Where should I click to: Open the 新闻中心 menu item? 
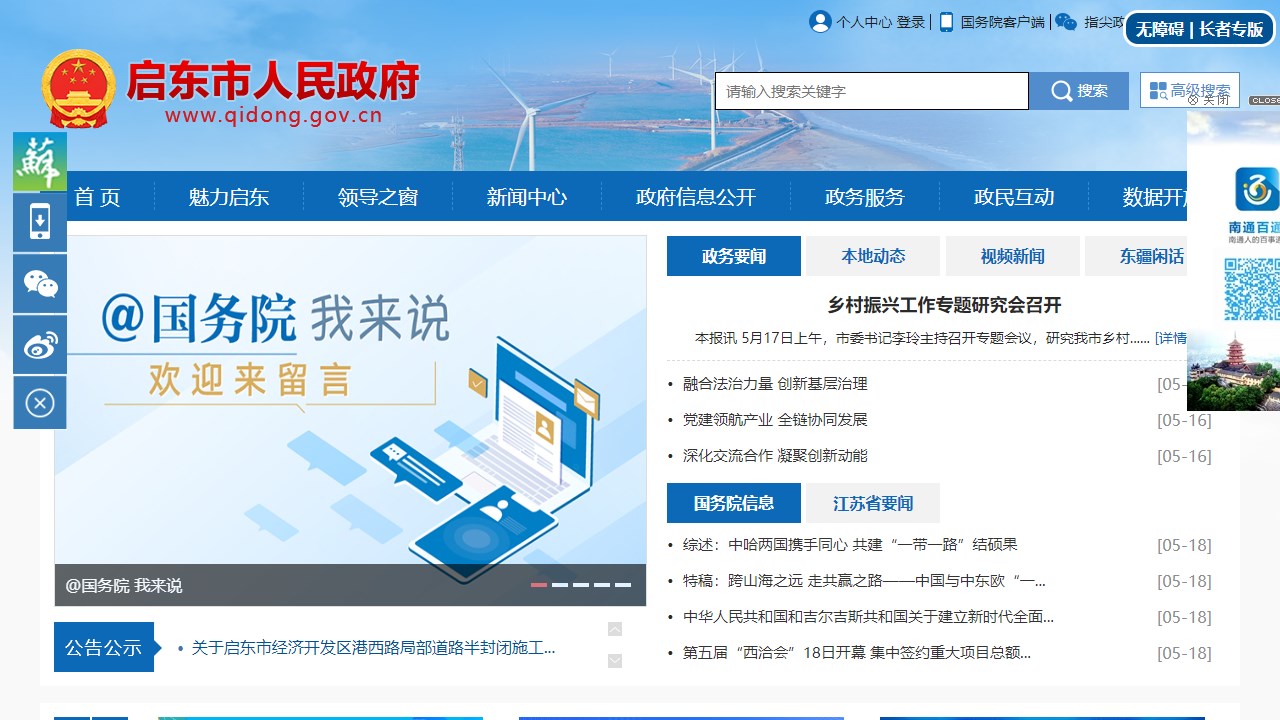click(527, 197)
